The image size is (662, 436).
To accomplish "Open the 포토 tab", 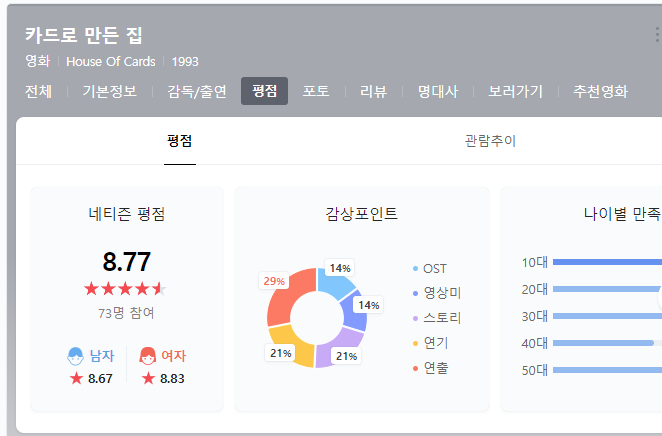I will point(316,91).
